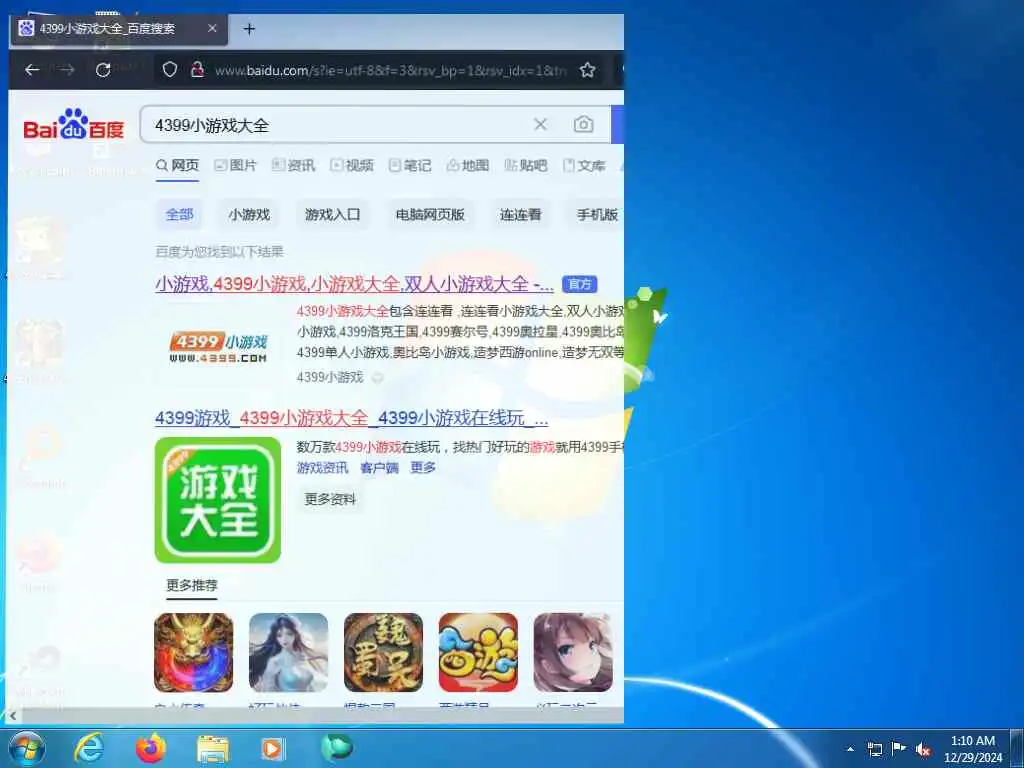
Task: Switch to the 笔记 search tab
Action: [409, 166]
